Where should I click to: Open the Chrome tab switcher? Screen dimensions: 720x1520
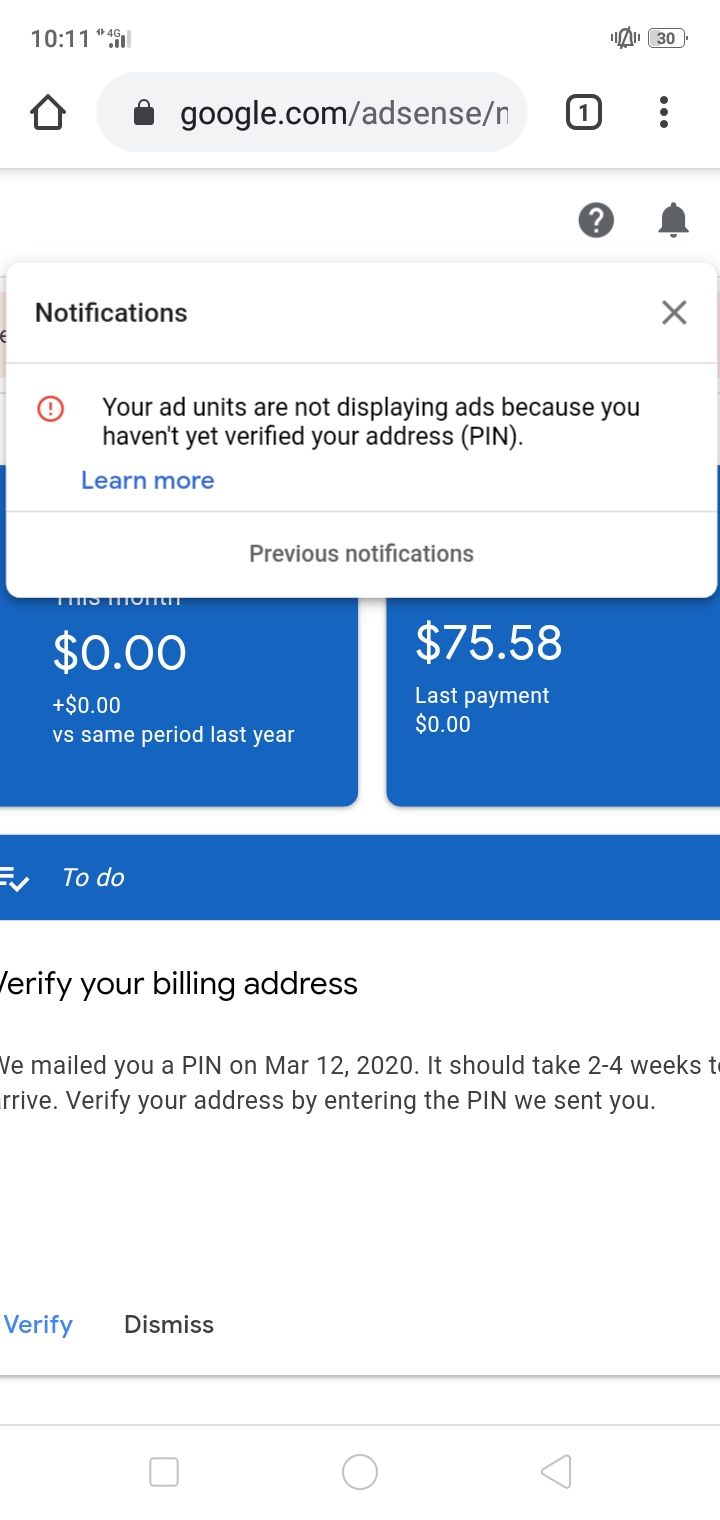coord(583,112)
